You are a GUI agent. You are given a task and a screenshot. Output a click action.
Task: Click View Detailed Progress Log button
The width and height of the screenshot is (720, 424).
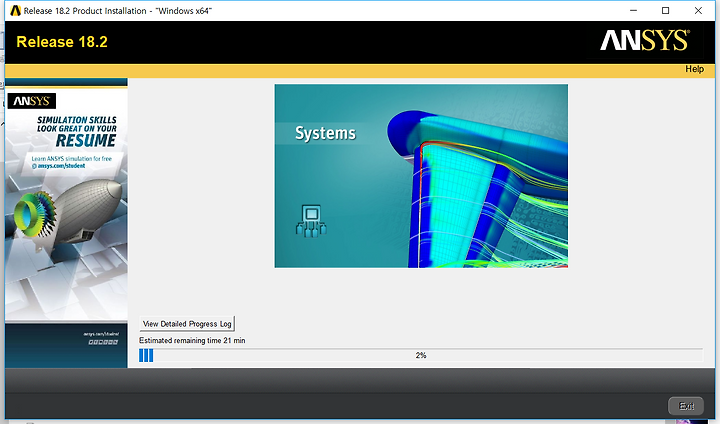point(187,324)
